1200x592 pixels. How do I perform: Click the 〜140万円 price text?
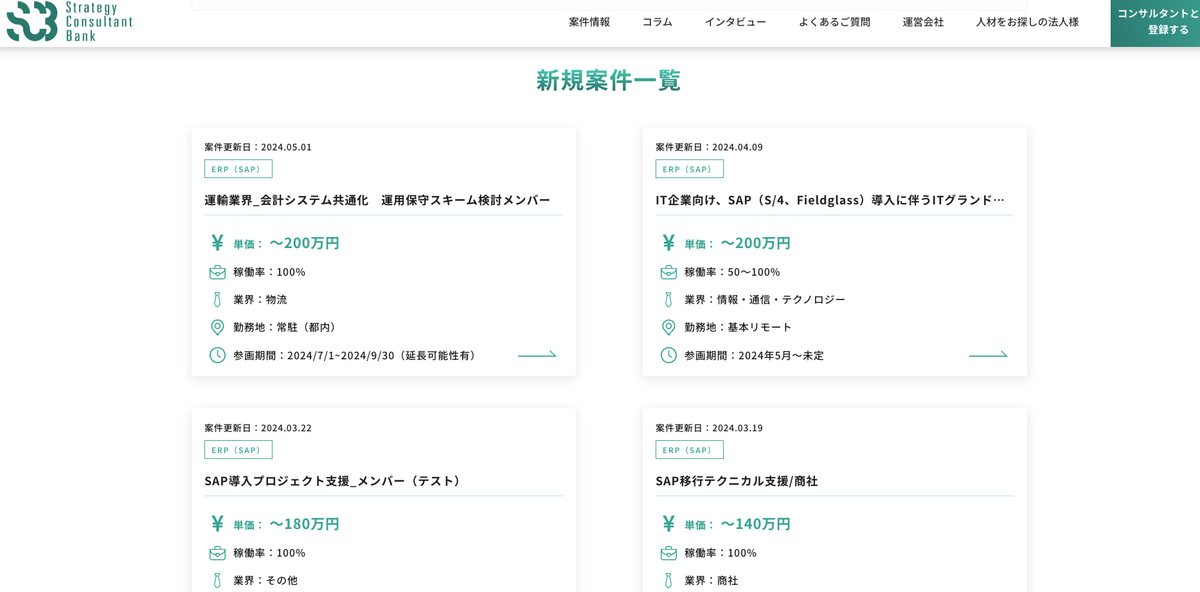[755, 524]
